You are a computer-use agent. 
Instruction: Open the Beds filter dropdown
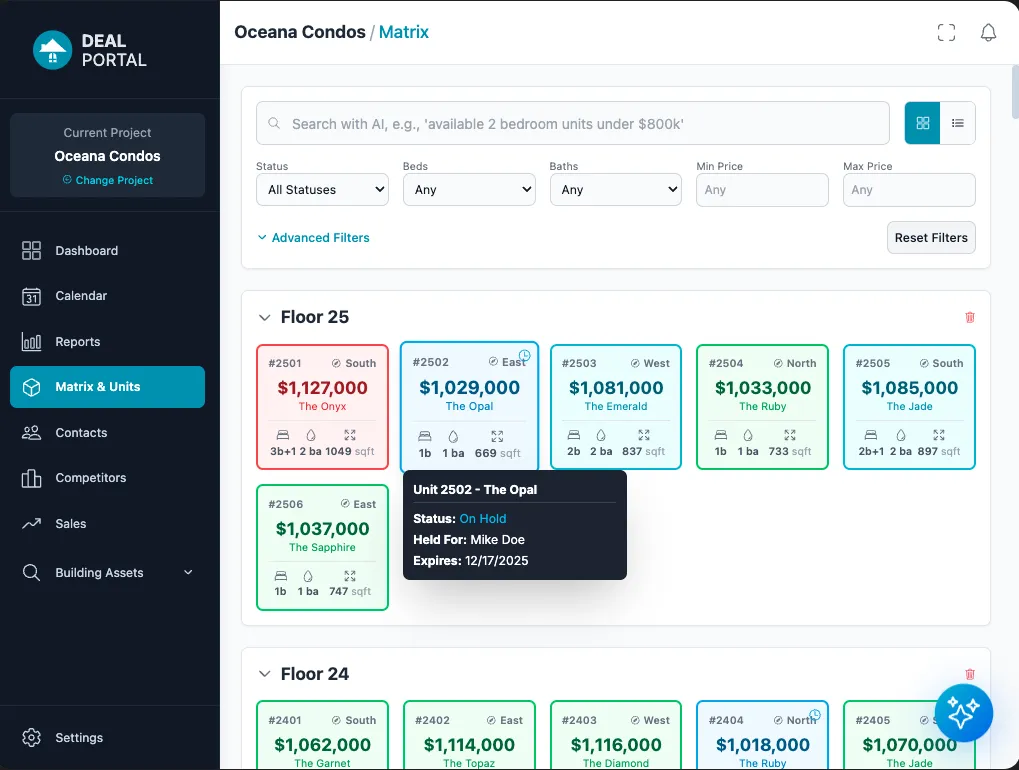pos(469,189)
